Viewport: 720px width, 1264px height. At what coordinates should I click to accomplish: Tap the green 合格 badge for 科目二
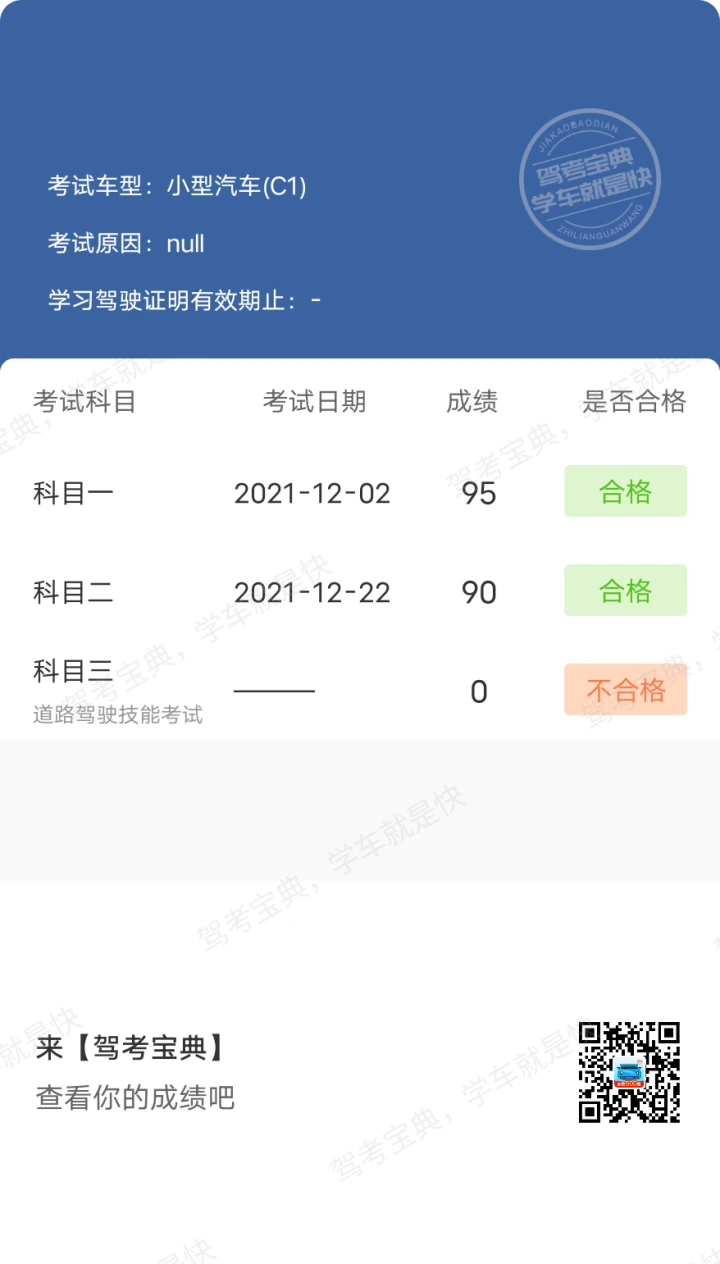625,590
